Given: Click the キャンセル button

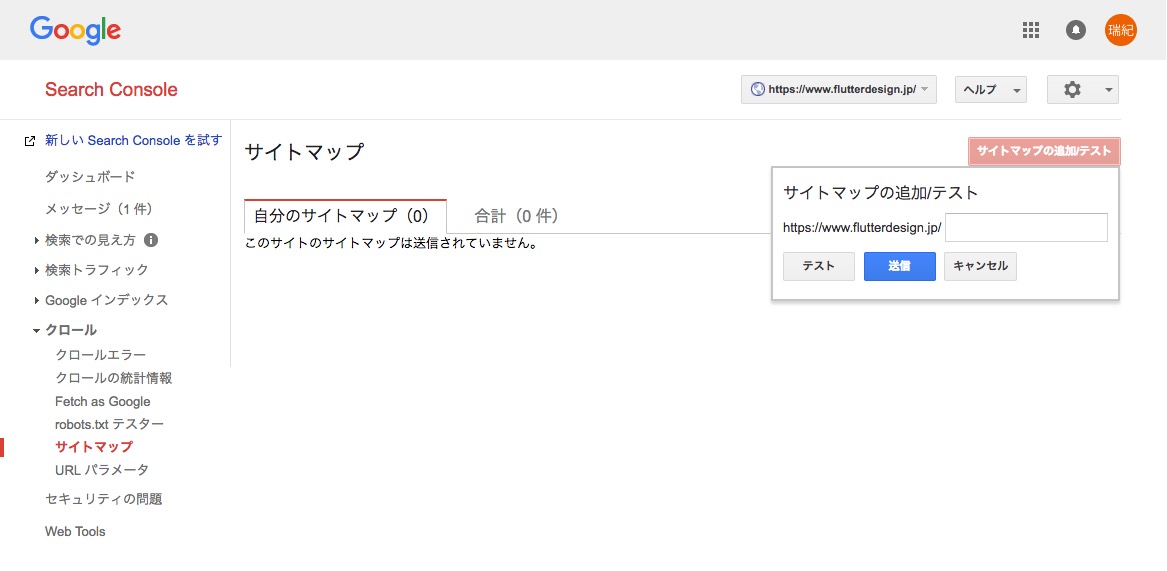Looking at the screenshot, I should pos(980,267).
